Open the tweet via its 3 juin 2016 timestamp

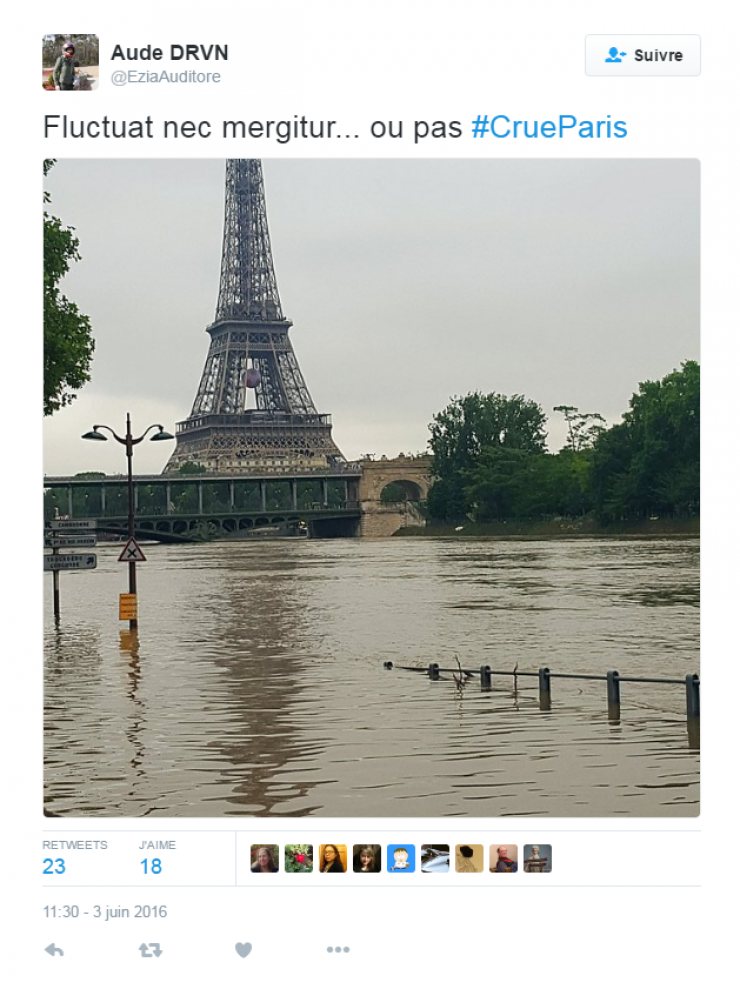(103, 911)
